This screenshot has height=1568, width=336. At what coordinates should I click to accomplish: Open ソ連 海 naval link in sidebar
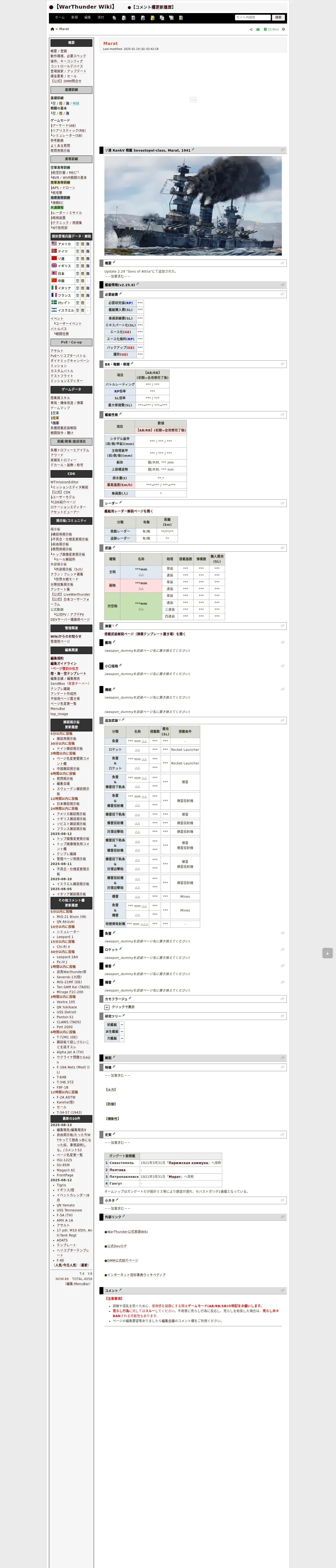click(x=88, y=259)
